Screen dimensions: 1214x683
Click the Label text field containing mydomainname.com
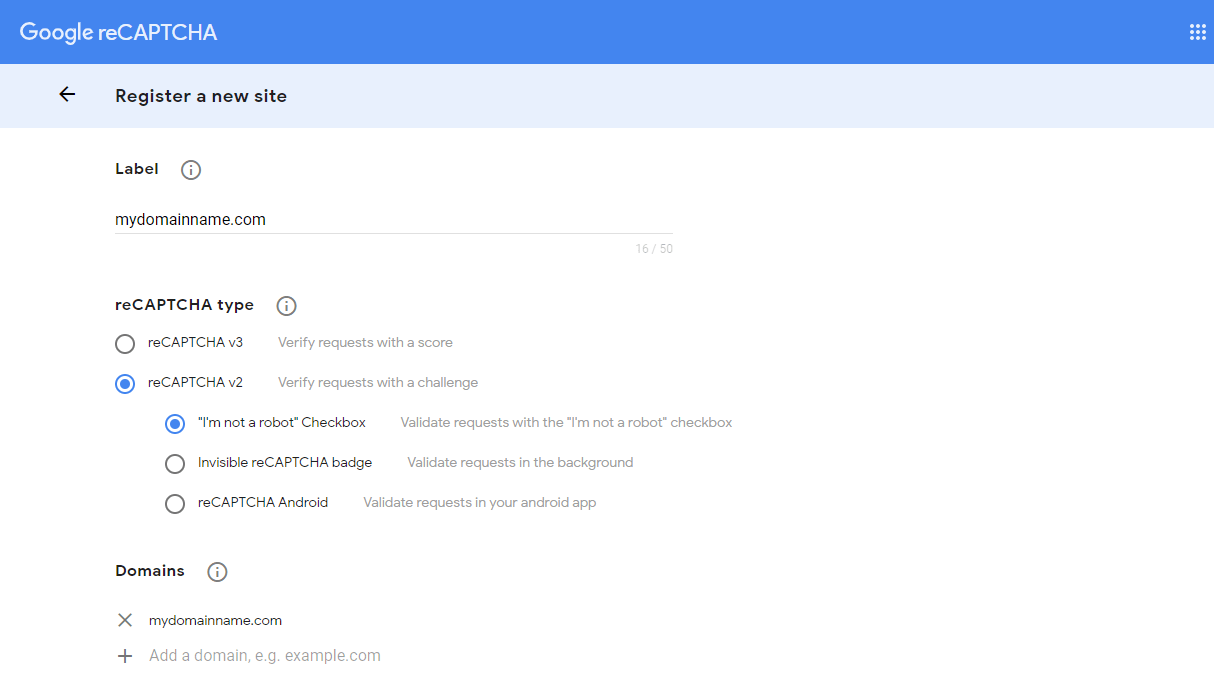pos(394,219)
